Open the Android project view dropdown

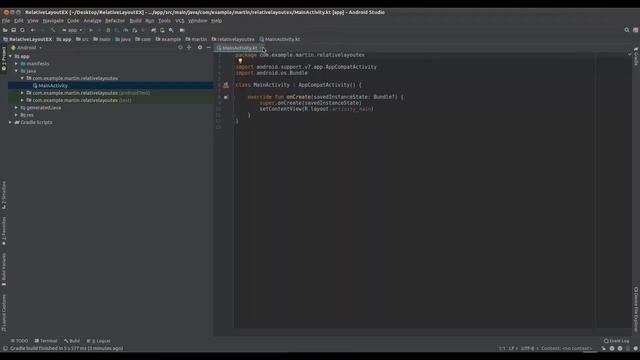coord(27,48)
